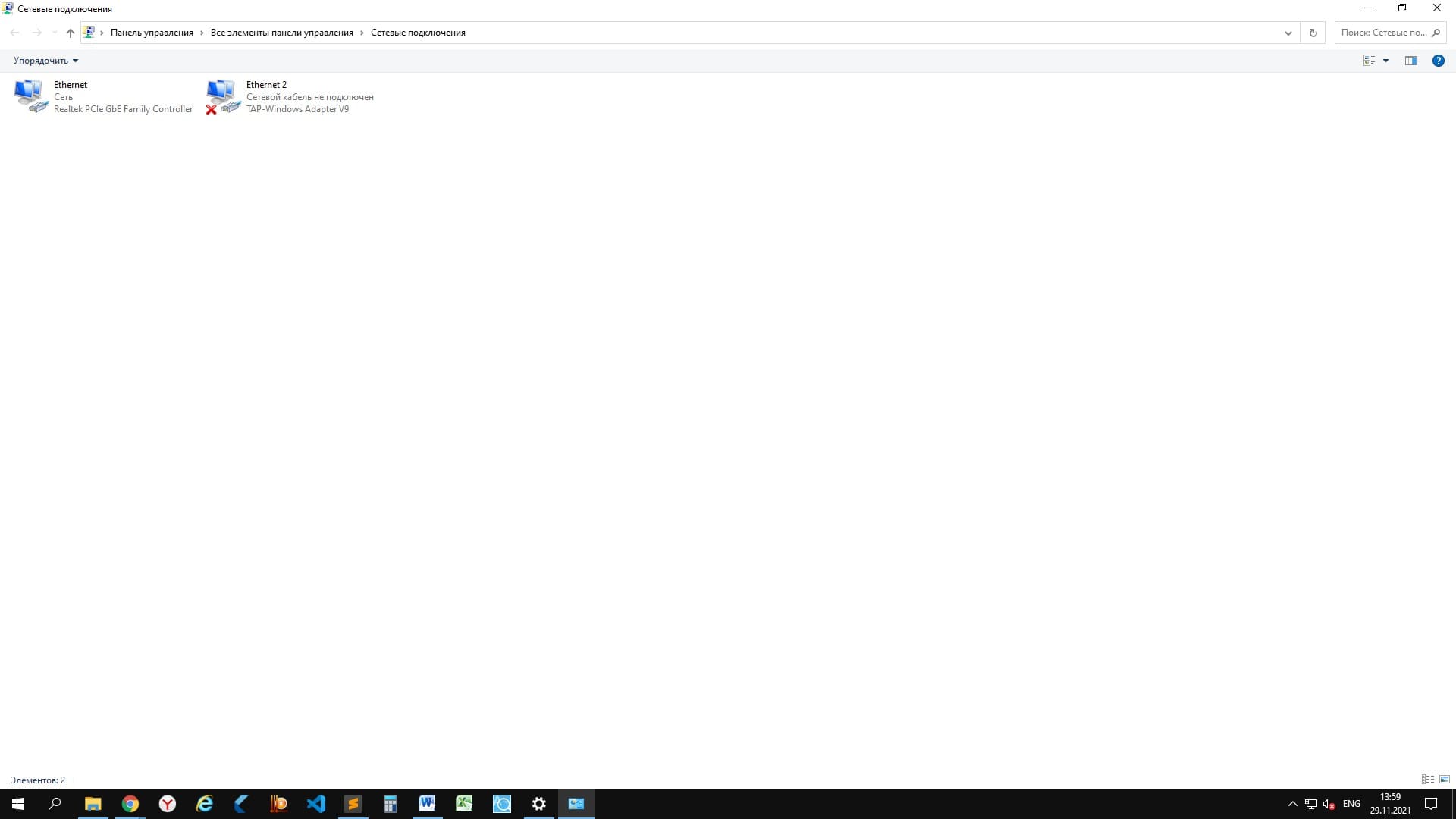Screen dimensions: 1456x819
Task: Open Google Chrome from taskbar
Action: click(x=130, y=804)
